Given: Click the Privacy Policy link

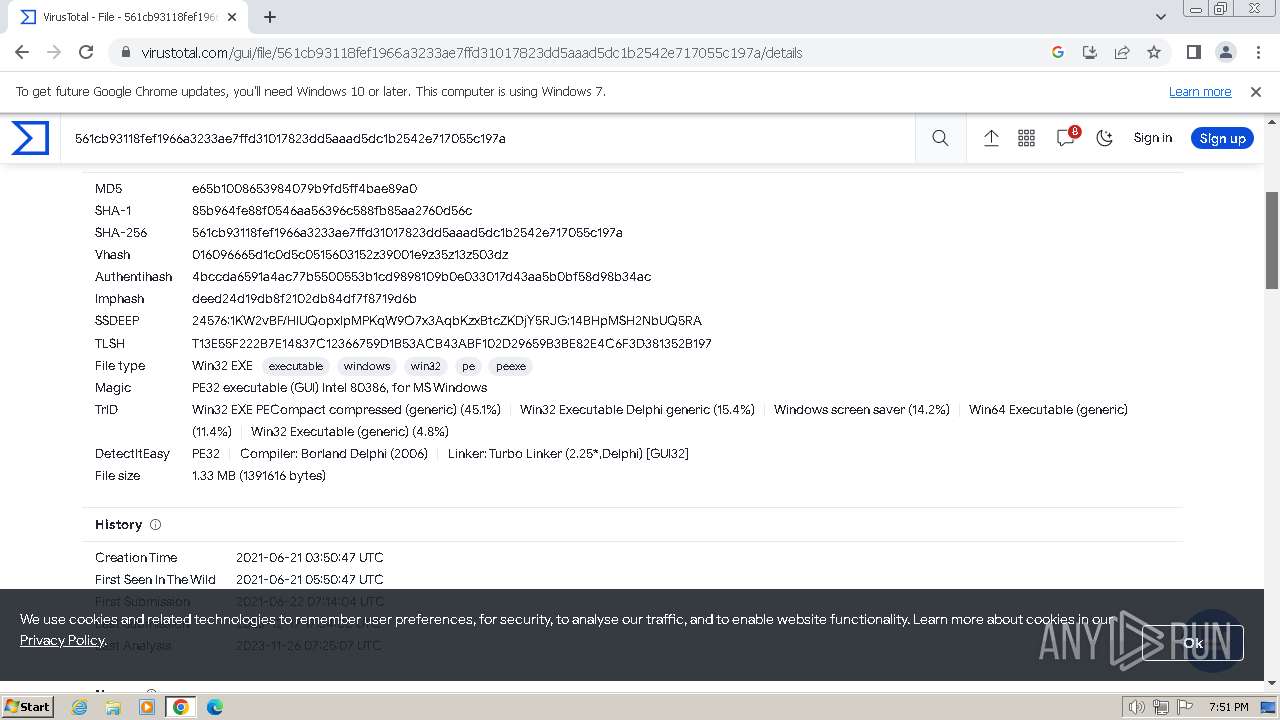Looking at the screenshot, I should 62,640.
